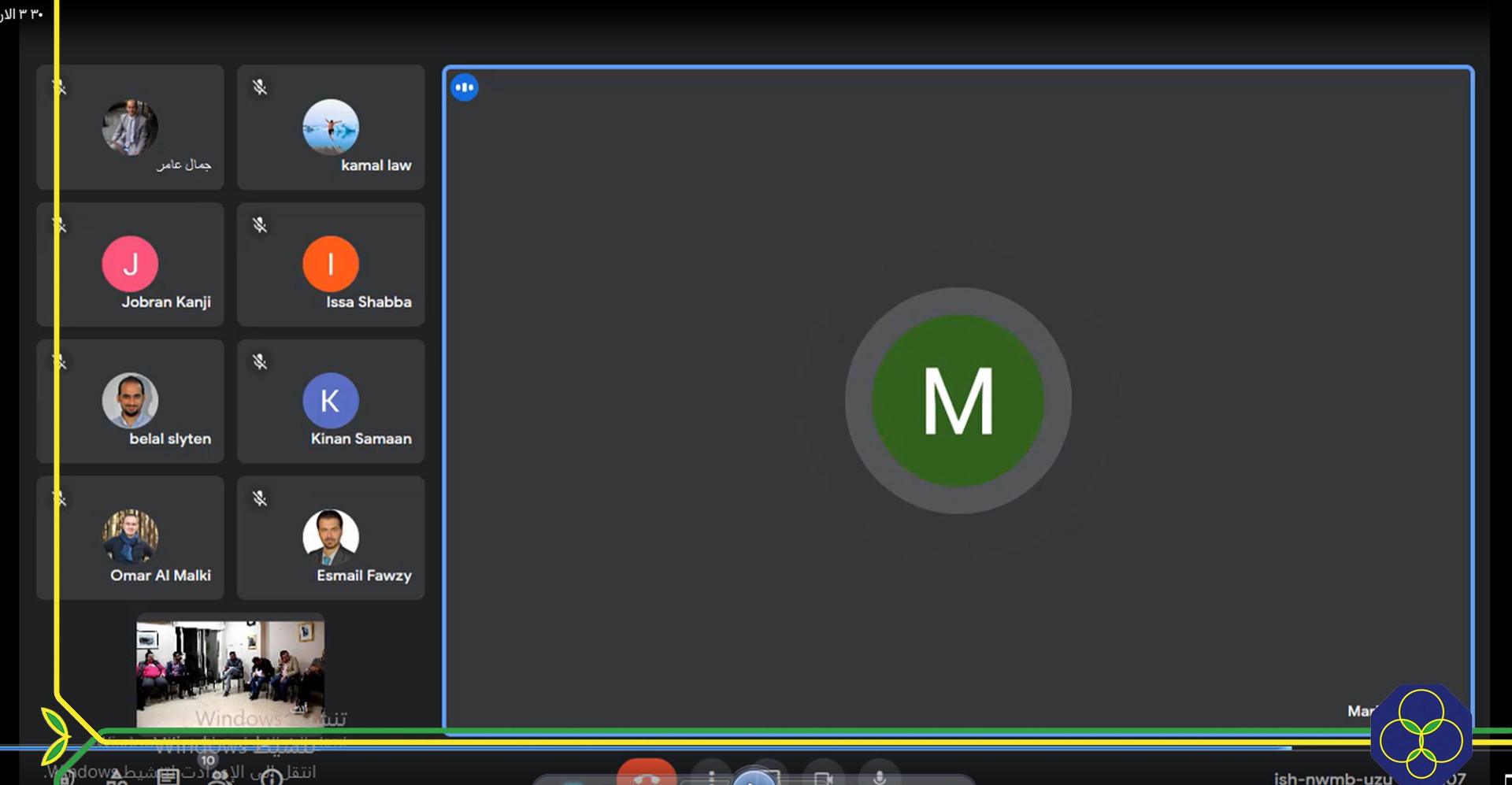The width and height of the screenshot is (1512, 785).
Task: Open the three-dot more options menu
Action: click(711, 776)
